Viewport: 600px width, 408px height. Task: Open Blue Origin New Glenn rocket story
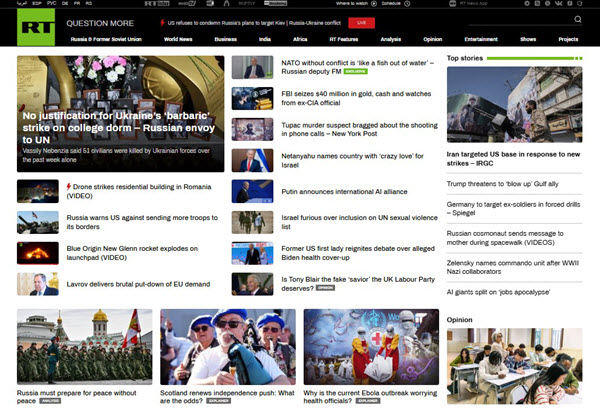132,253
